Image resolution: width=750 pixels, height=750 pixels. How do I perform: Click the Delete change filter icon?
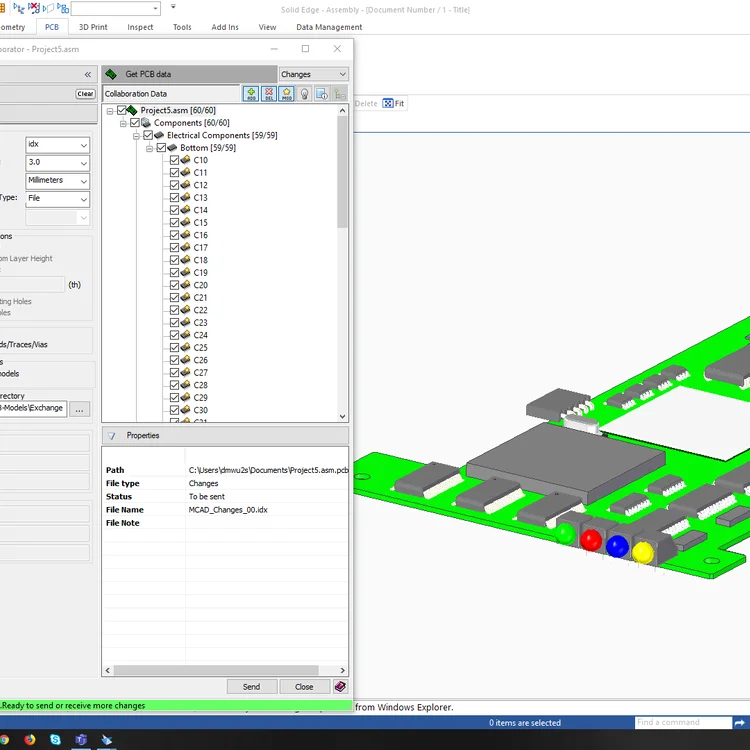(269, 94)
